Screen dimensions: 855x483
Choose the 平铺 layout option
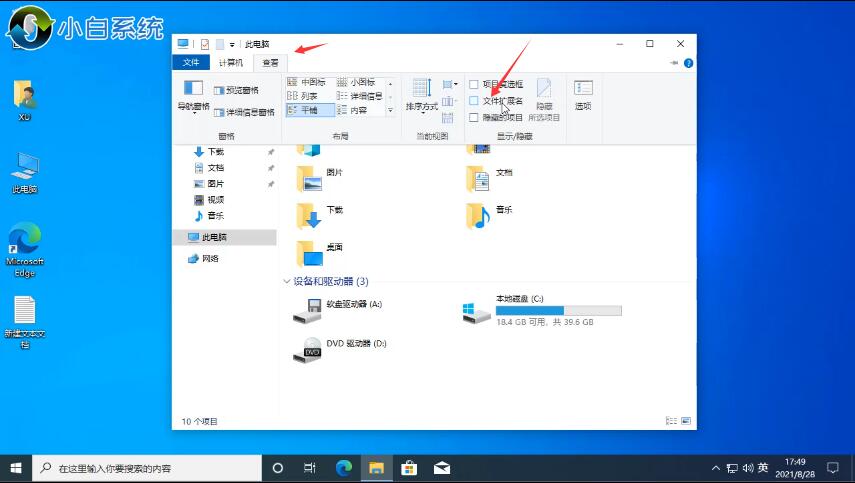(310, 110)
